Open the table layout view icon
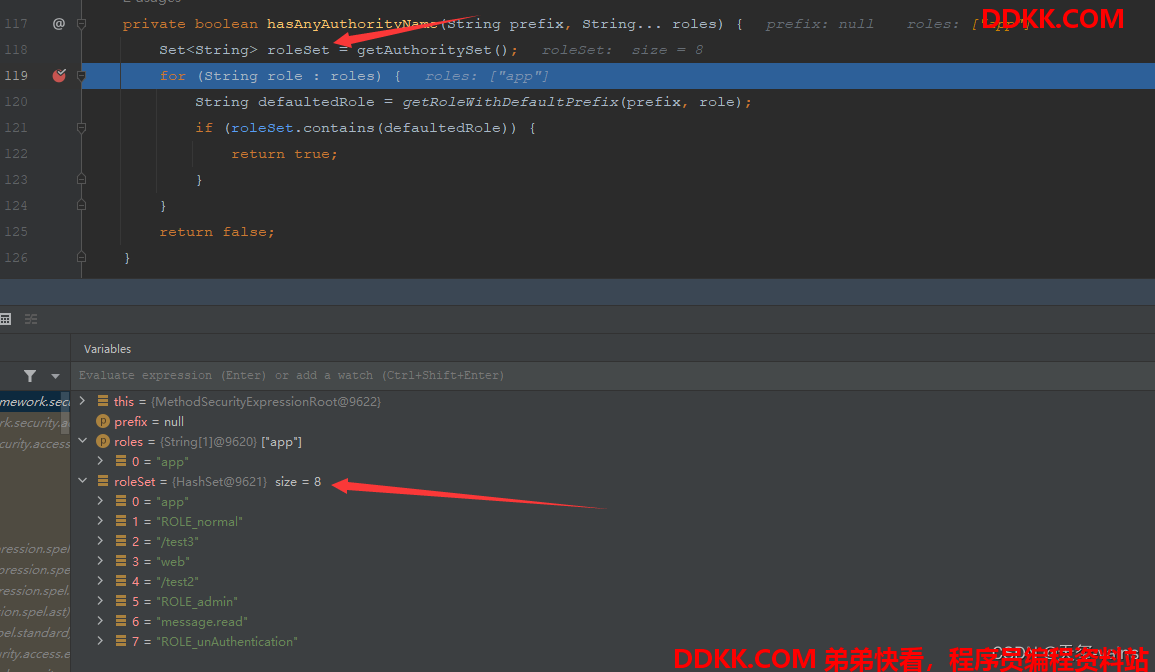The width and height of the screenshot is (1155, 672). [x=6, y=319]
